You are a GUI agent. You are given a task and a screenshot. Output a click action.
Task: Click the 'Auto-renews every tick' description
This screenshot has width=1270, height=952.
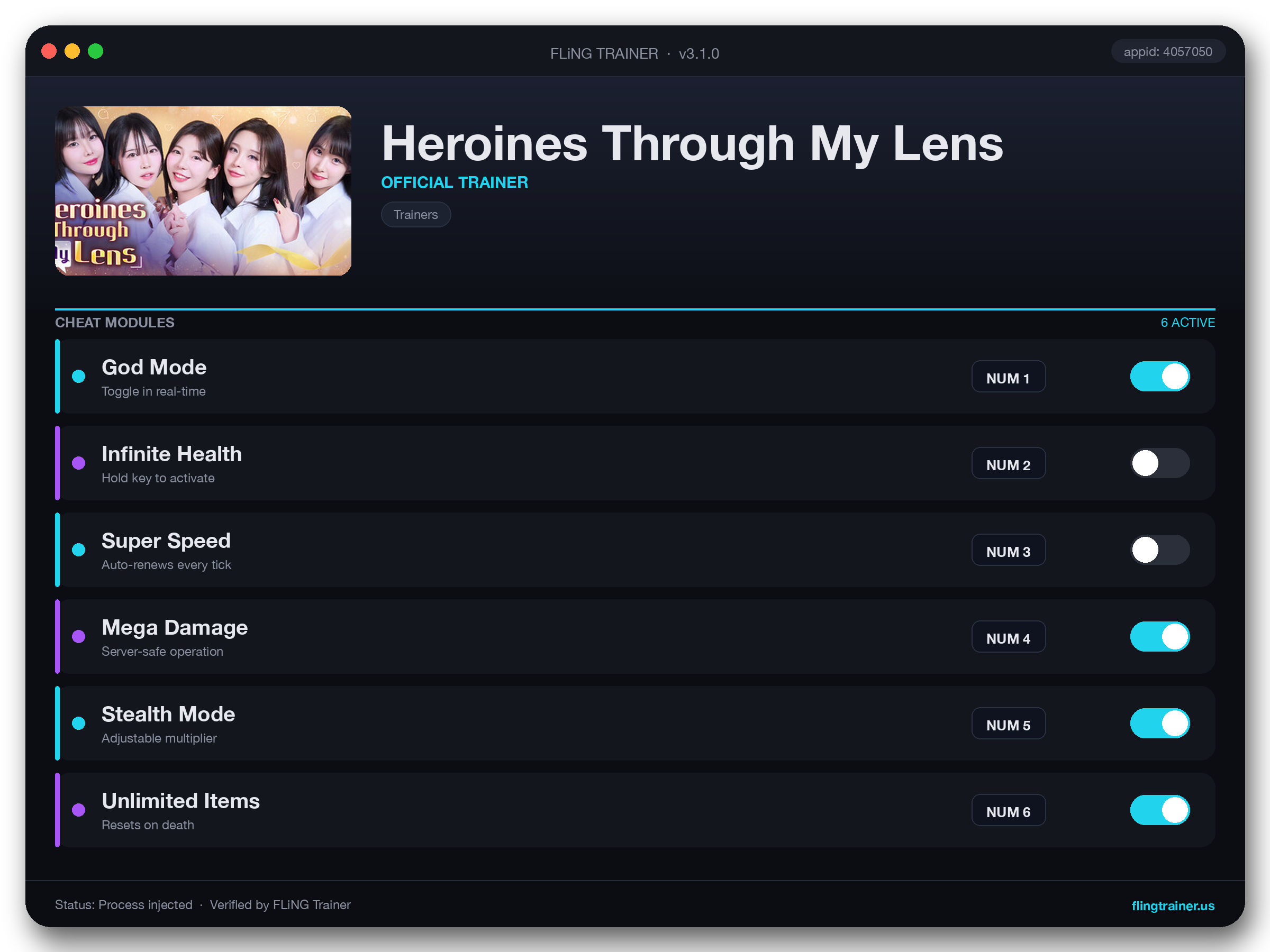pos(166,565)
